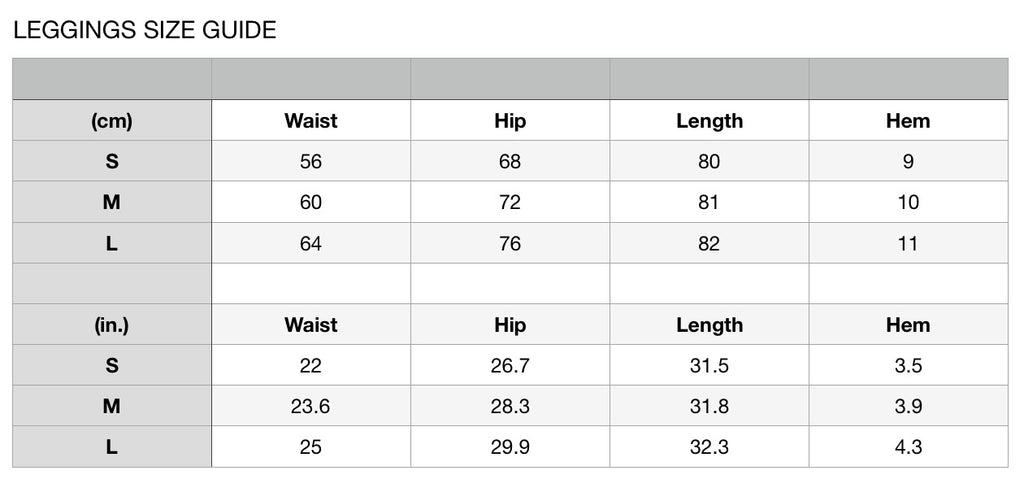Viewport: 1024px width, 501px height.
Task: Select the M row label in the inches table
Action: point(112,406)
